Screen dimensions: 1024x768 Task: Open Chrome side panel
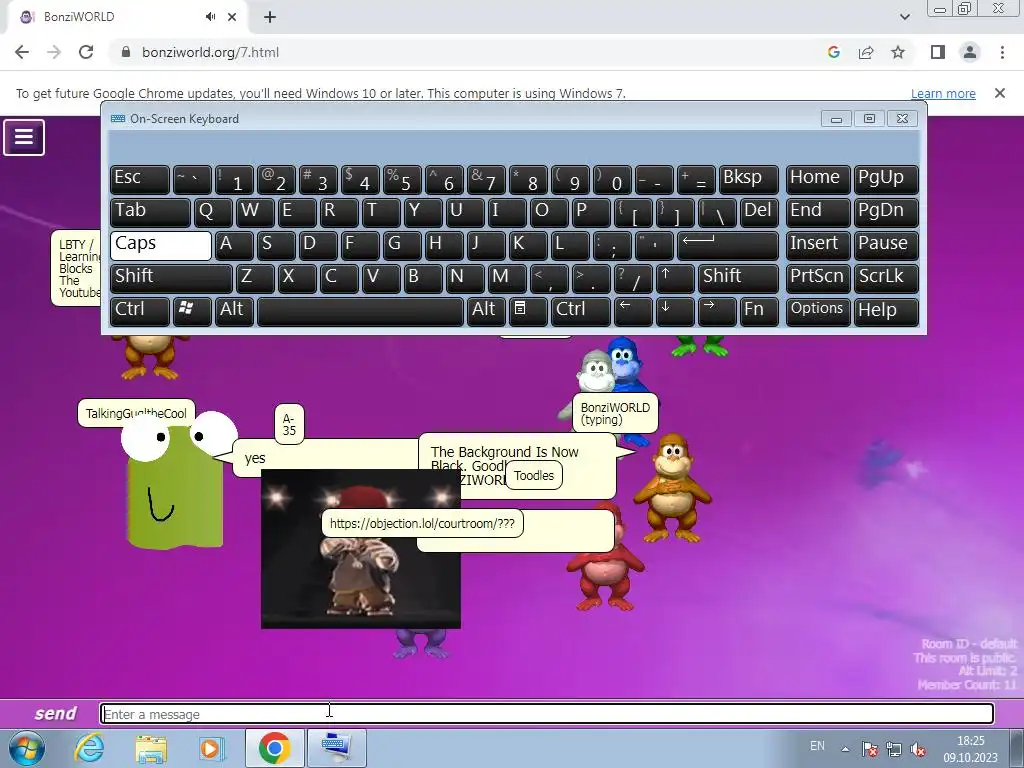(938, 52)
